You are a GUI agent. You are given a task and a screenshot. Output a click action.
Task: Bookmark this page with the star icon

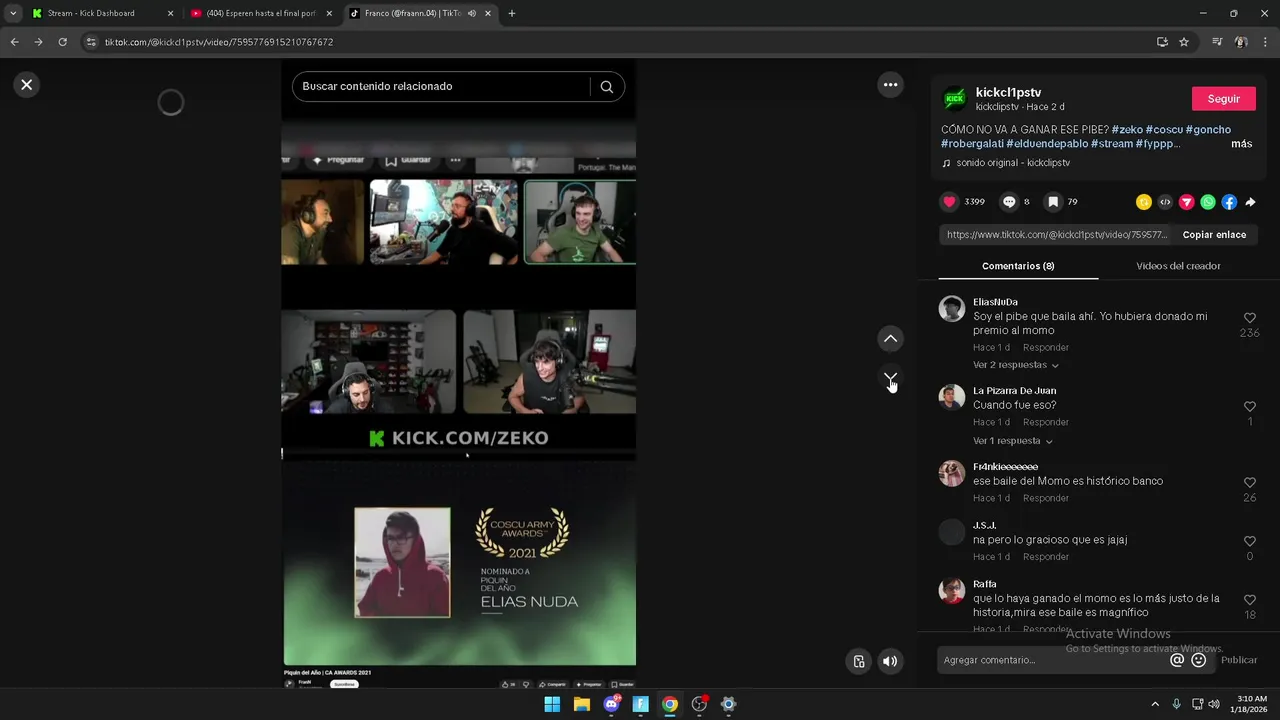(1184, 42)
